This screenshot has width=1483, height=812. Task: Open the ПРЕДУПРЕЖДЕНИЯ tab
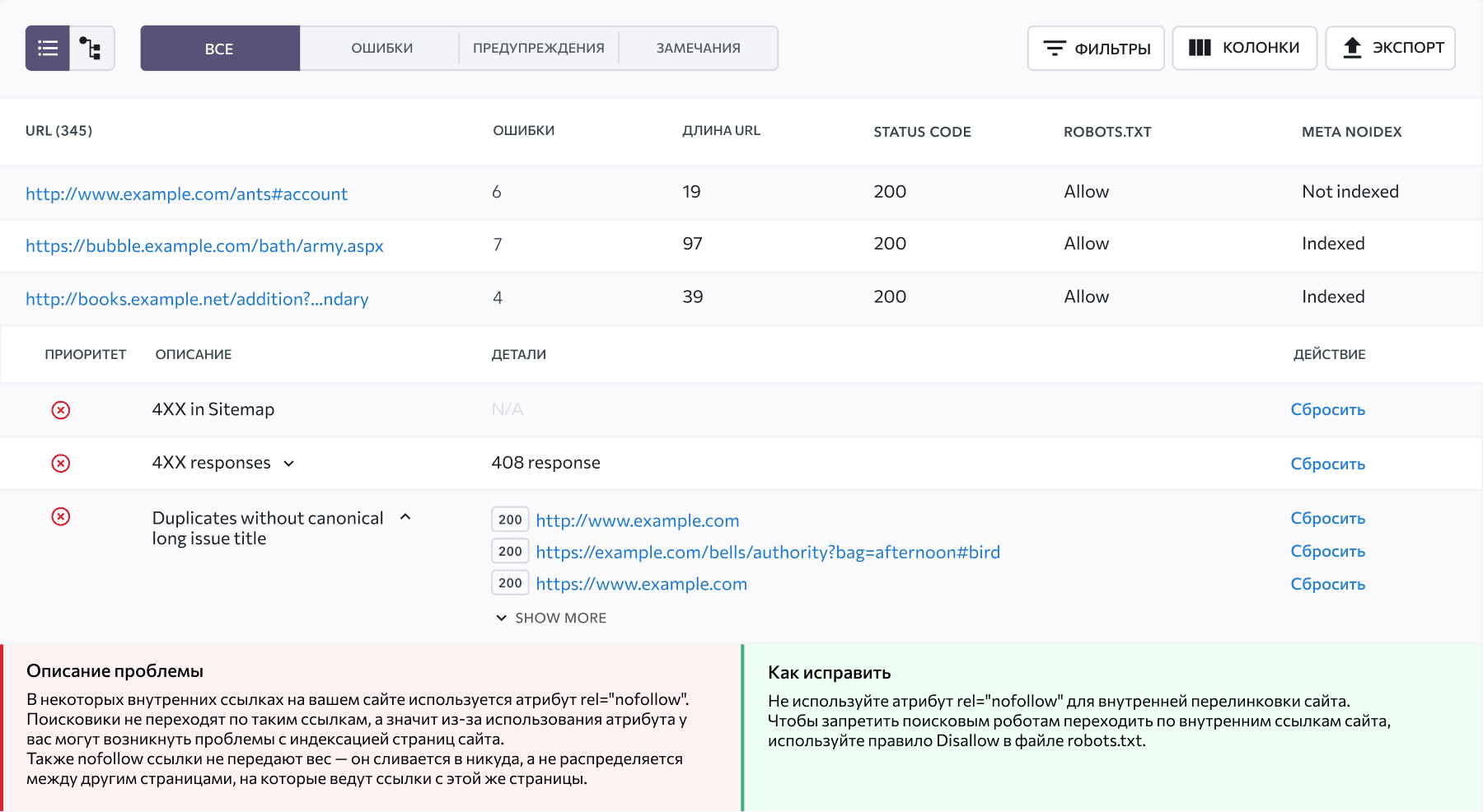pos(539,48)
